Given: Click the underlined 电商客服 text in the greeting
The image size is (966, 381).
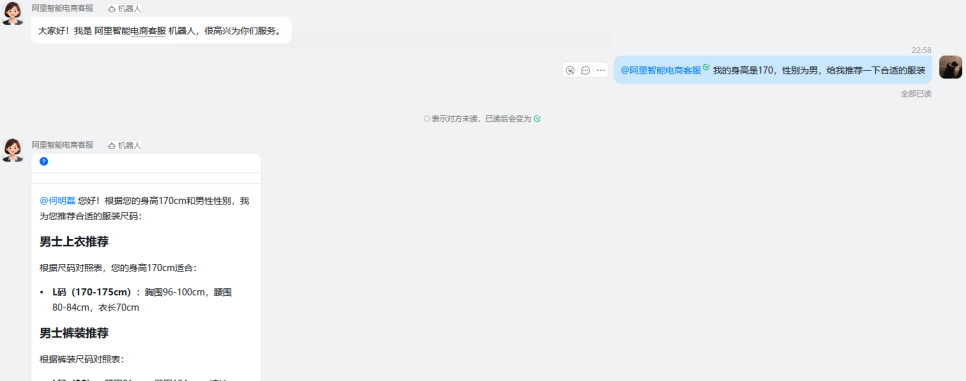Looking at the screenshot, I should point(148,31).
